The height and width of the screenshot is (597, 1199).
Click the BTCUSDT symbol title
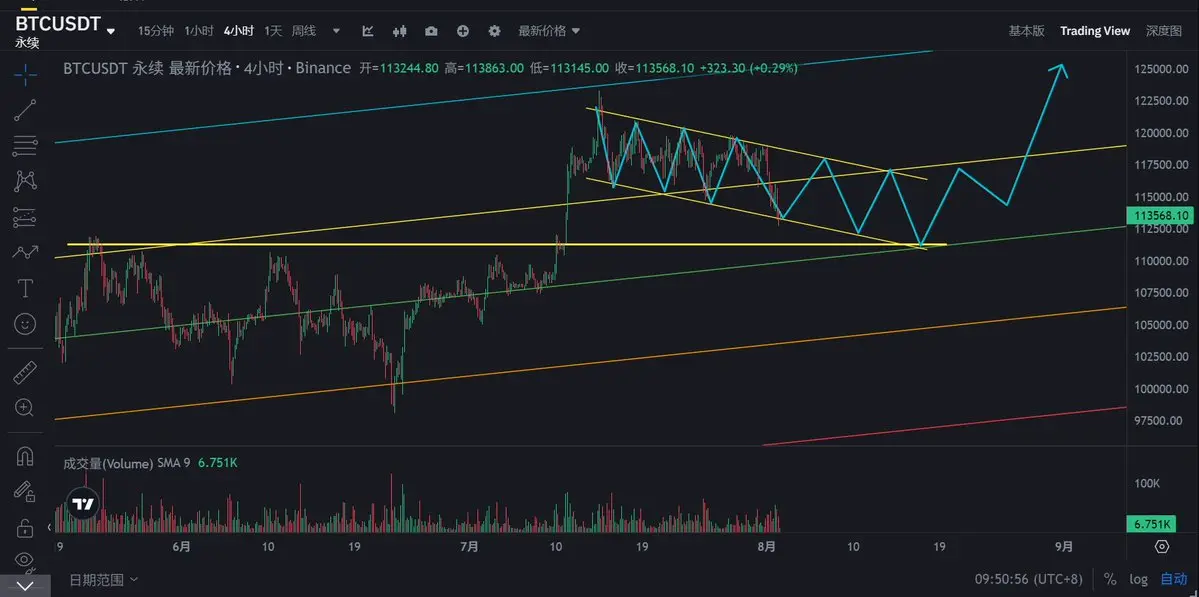[57, 24]
